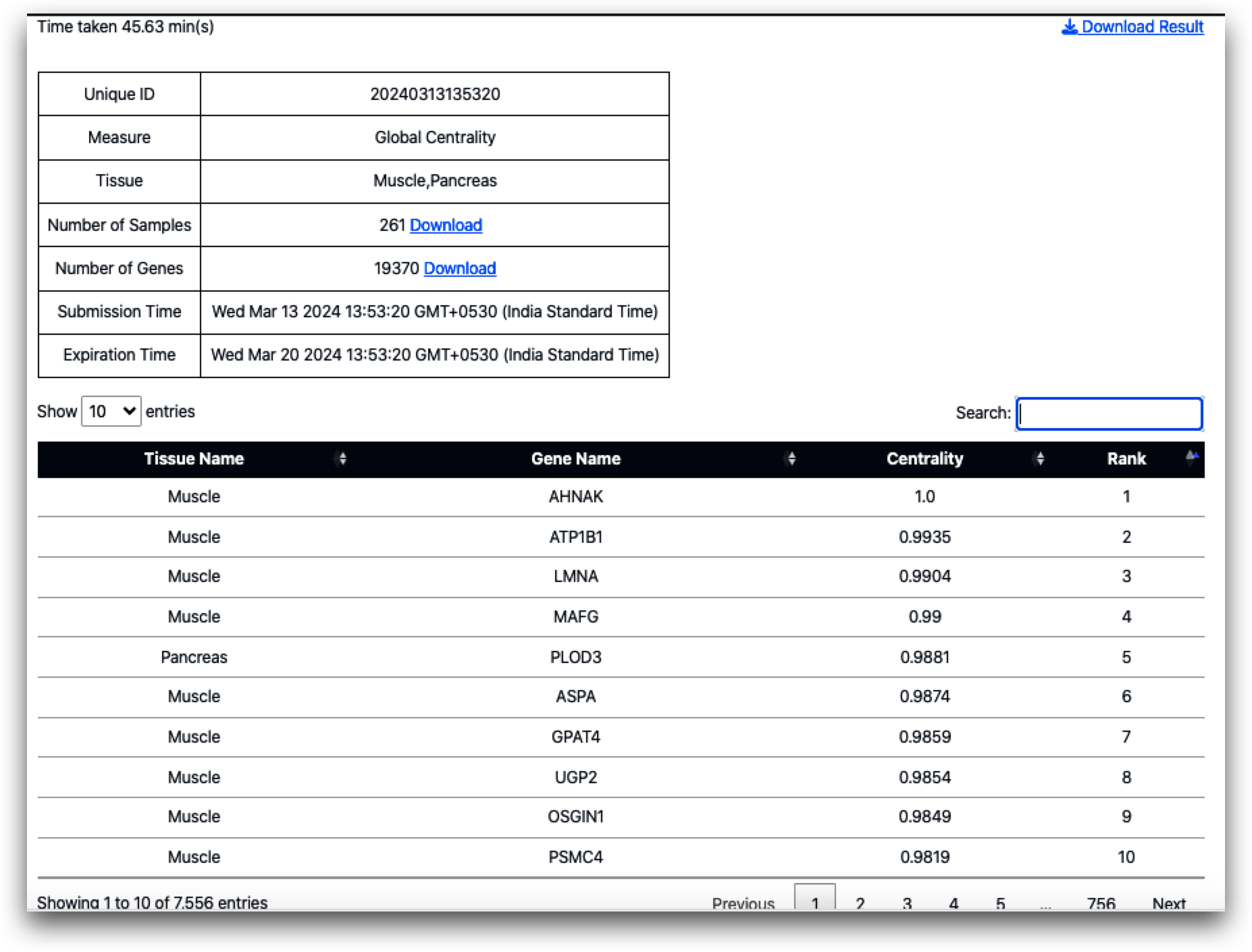Click gene name LMNA
1252x952 pixels.
[576, 577]
